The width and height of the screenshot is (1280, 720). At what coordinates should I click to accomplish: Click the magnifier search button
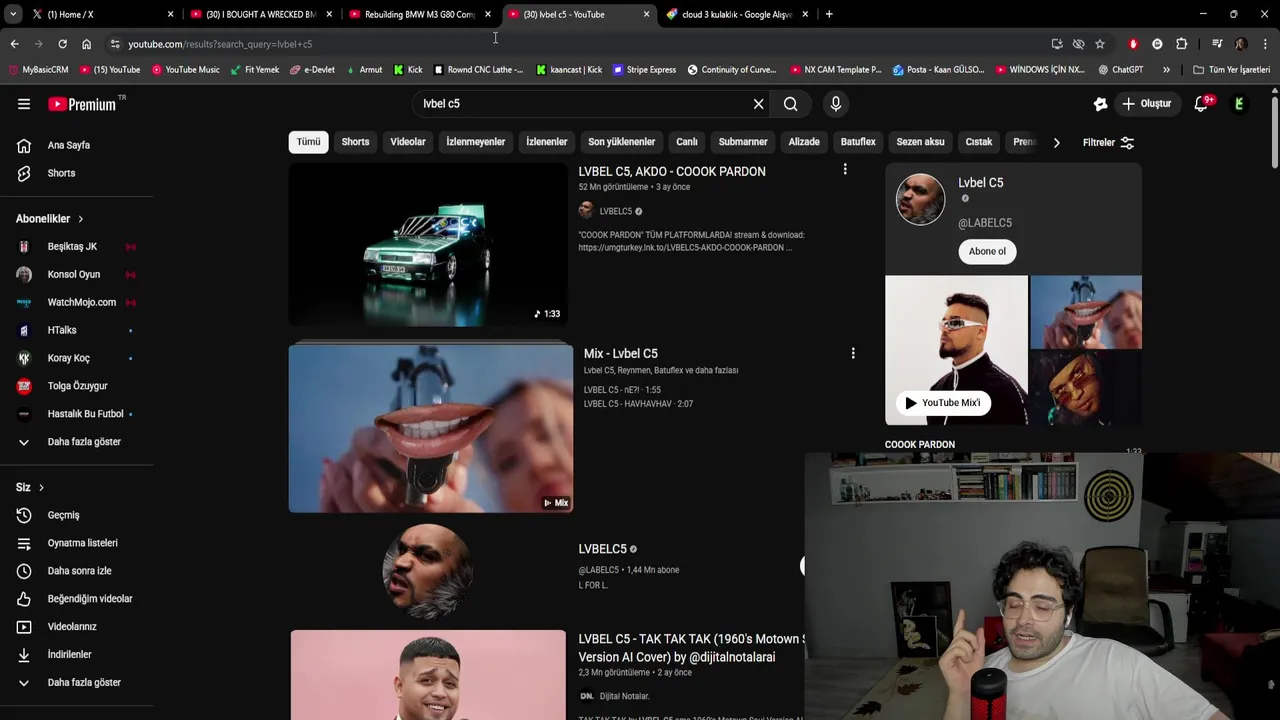pos(790,104)
